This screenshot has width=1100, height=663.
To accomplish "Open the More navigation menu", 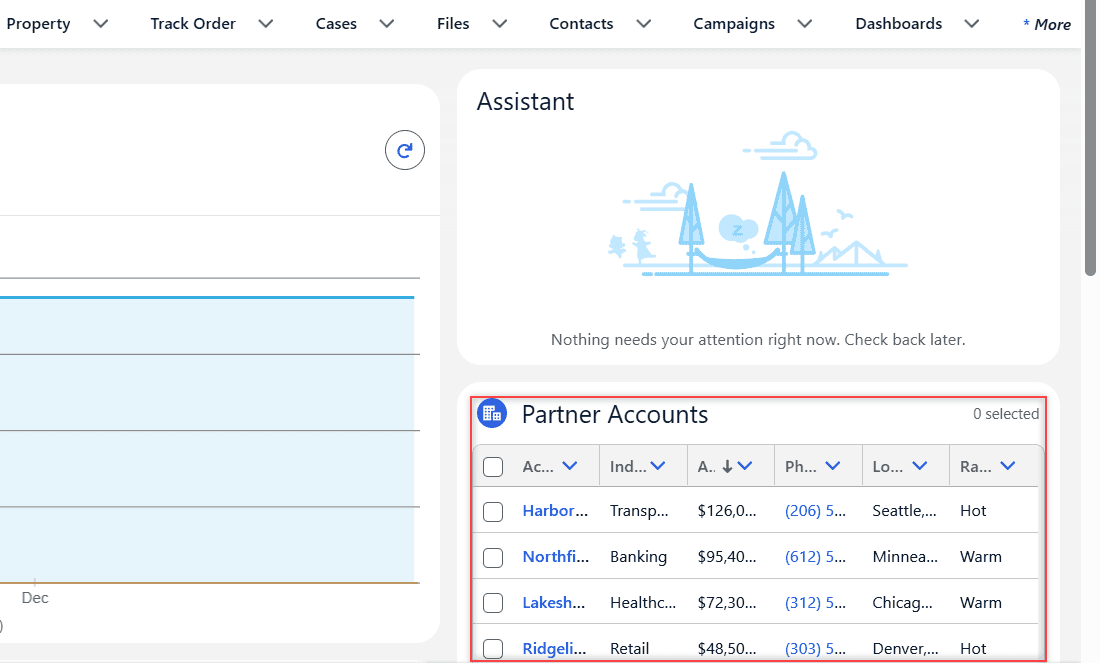I will [x=1047, y=25].
